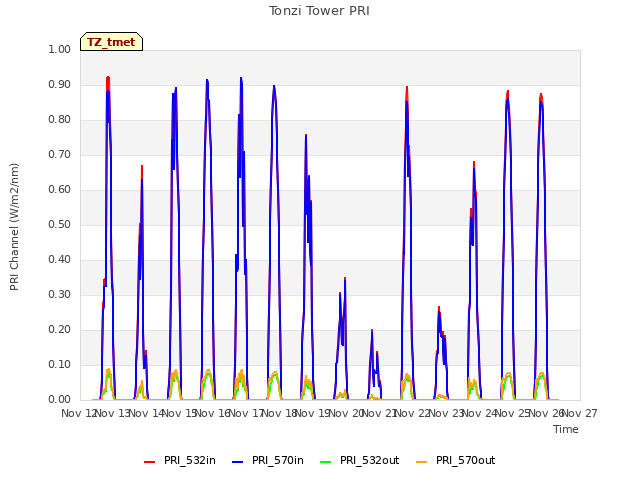The height and width of the screenshot is (480, 640).
Task: Click the Nov 27 x-axis tick label
Action: (x=580, y=413)
